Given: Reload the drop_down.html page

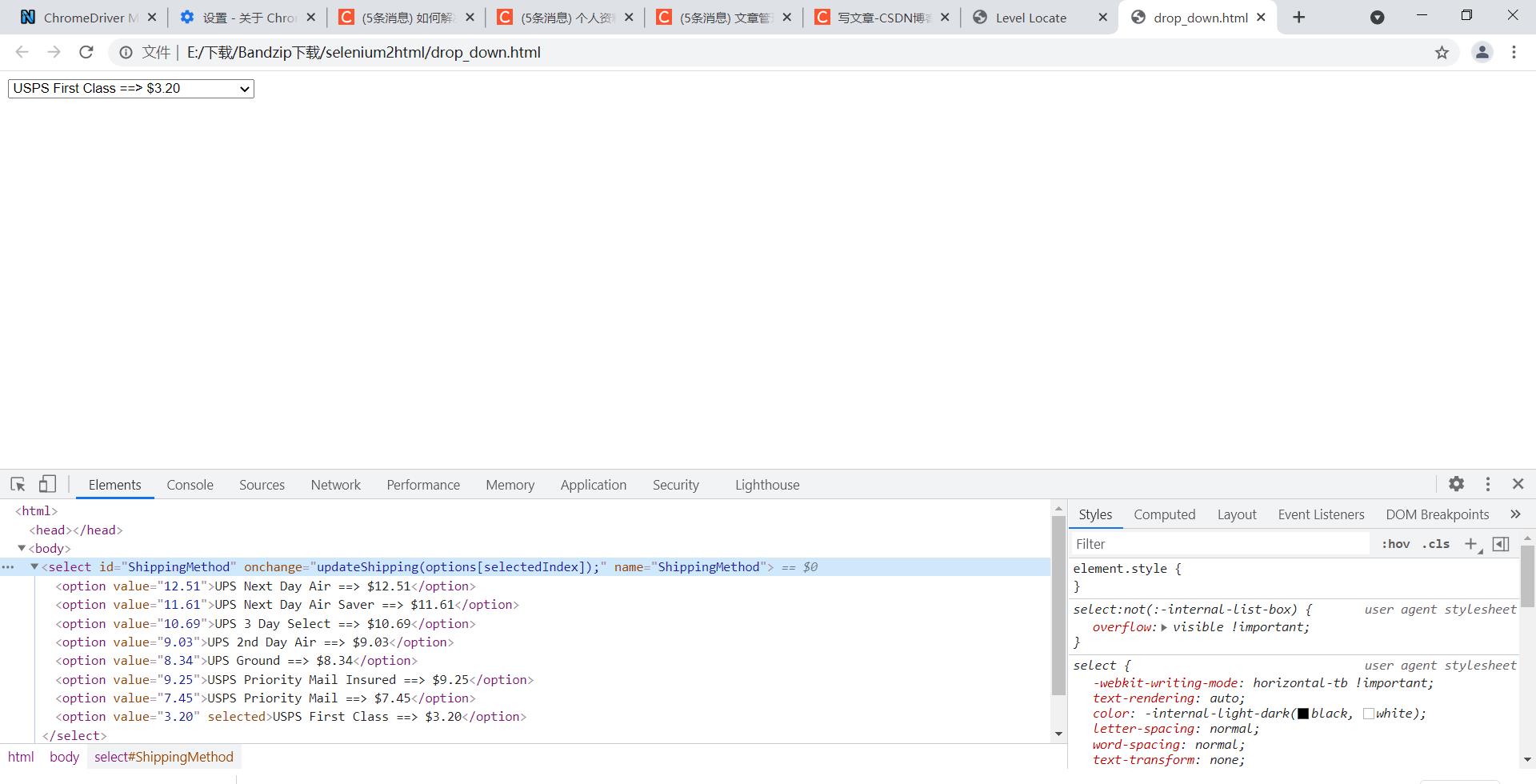Looking at the screenshot, I should [86, 52].
